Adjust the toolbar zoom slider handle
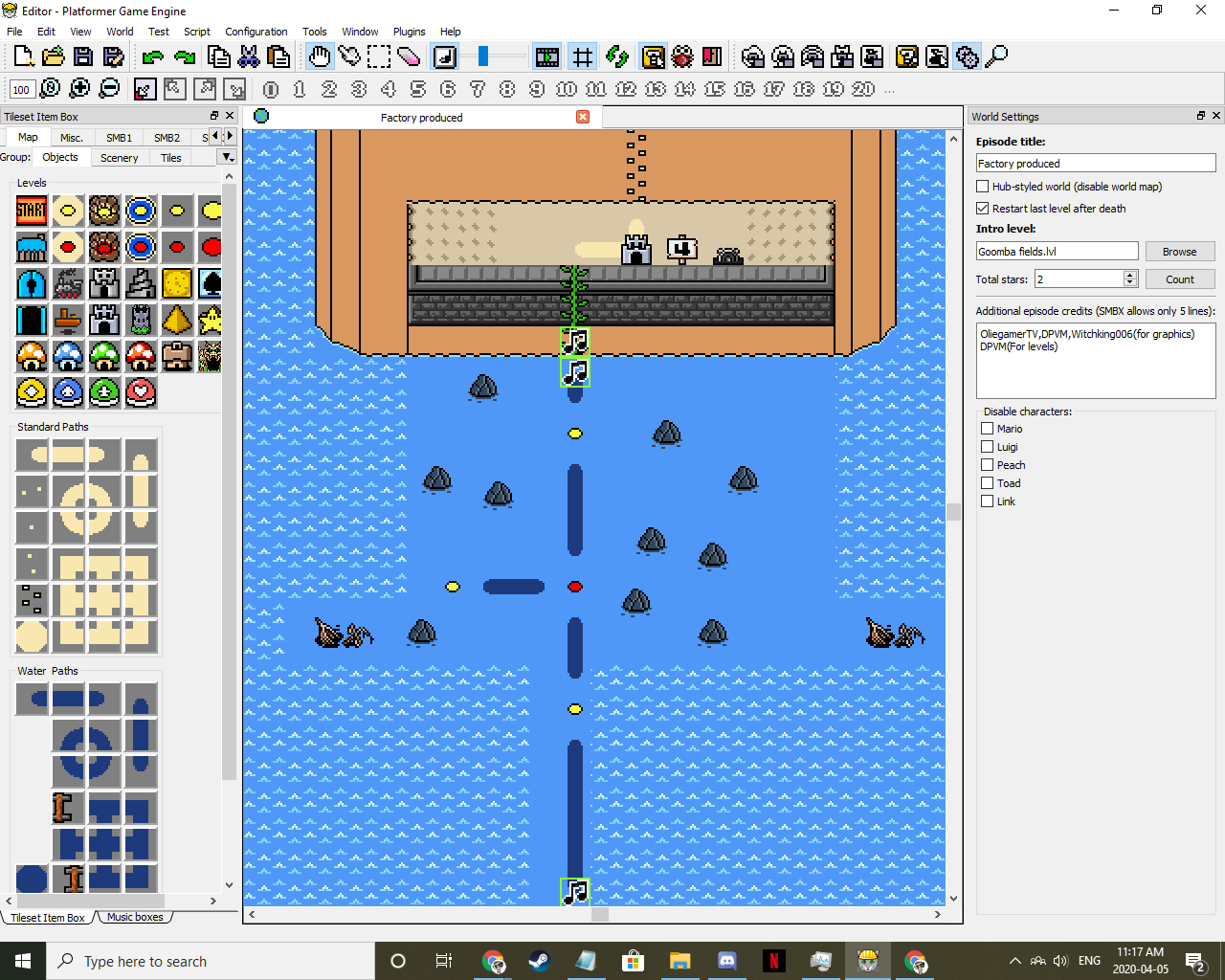 coord(483,56)
